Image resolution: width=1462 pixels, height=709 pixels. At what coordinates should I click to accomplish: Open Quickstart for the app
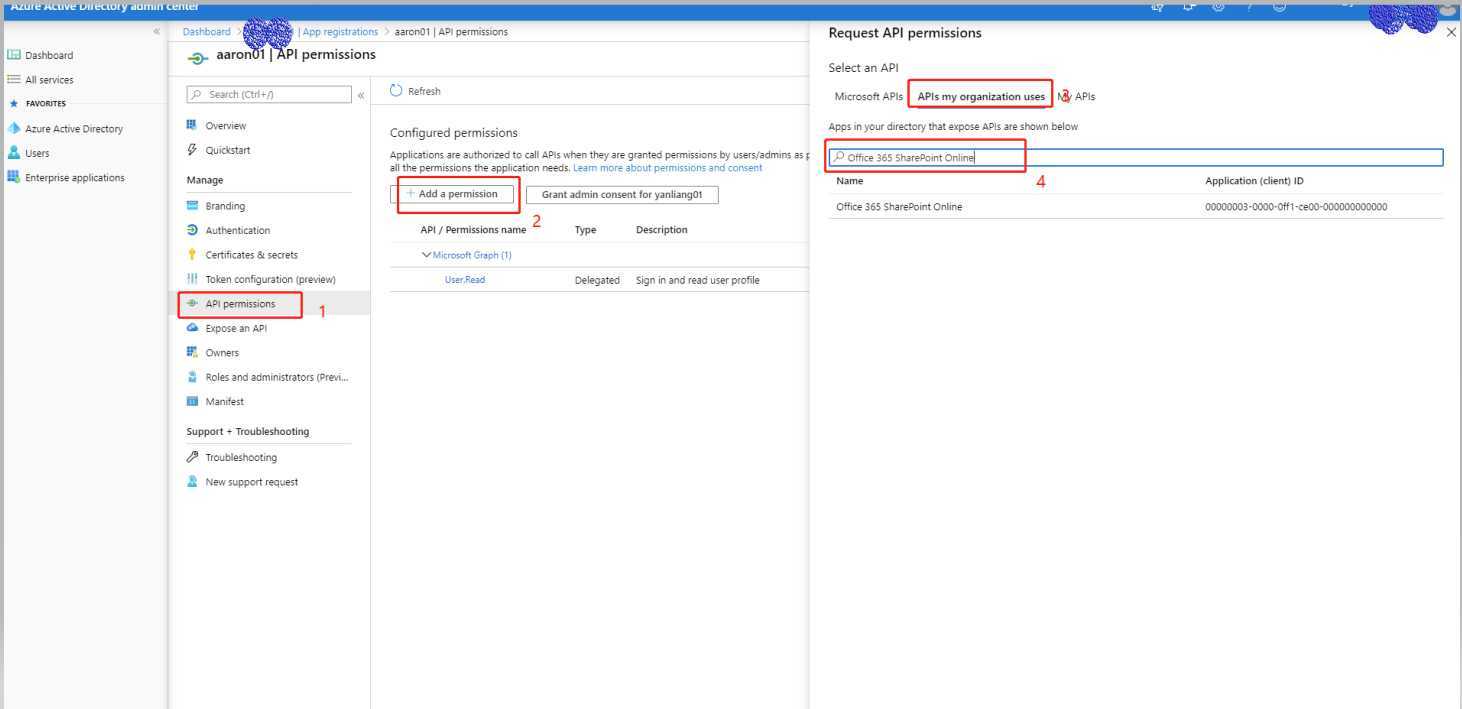pos(227,150)
